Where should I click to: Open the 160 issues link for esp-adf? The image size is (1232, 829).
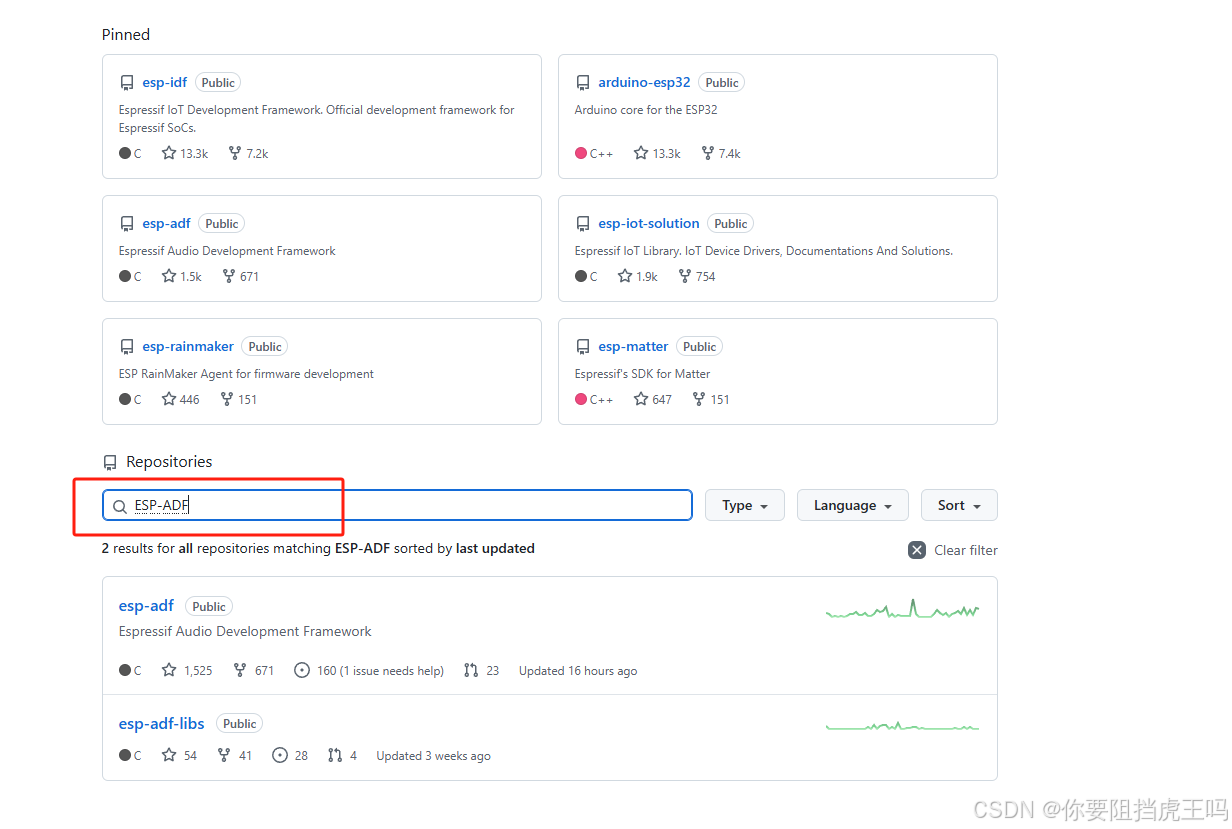point(369,670)
